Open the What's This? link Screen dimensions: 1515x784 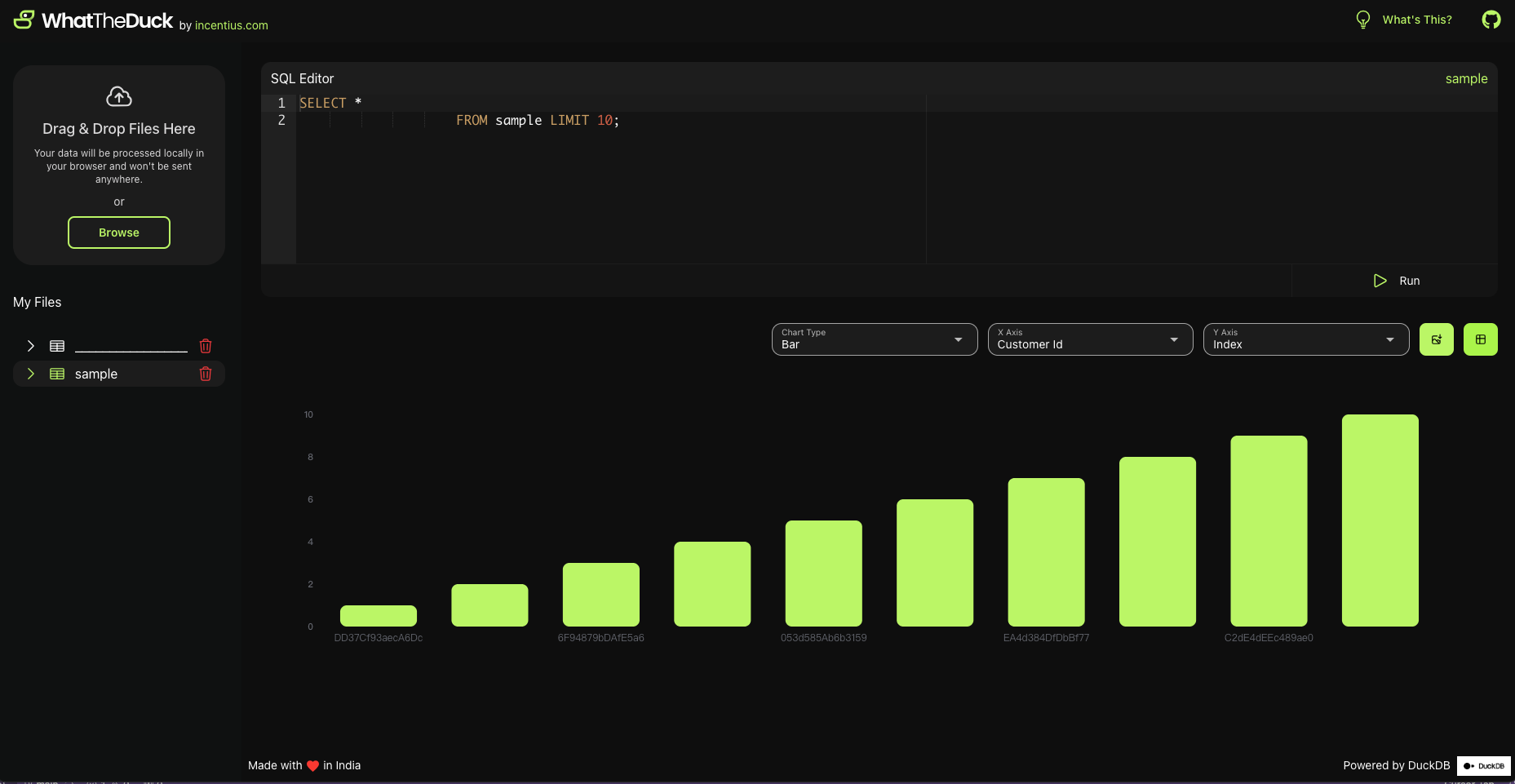tap(1417, 20)
